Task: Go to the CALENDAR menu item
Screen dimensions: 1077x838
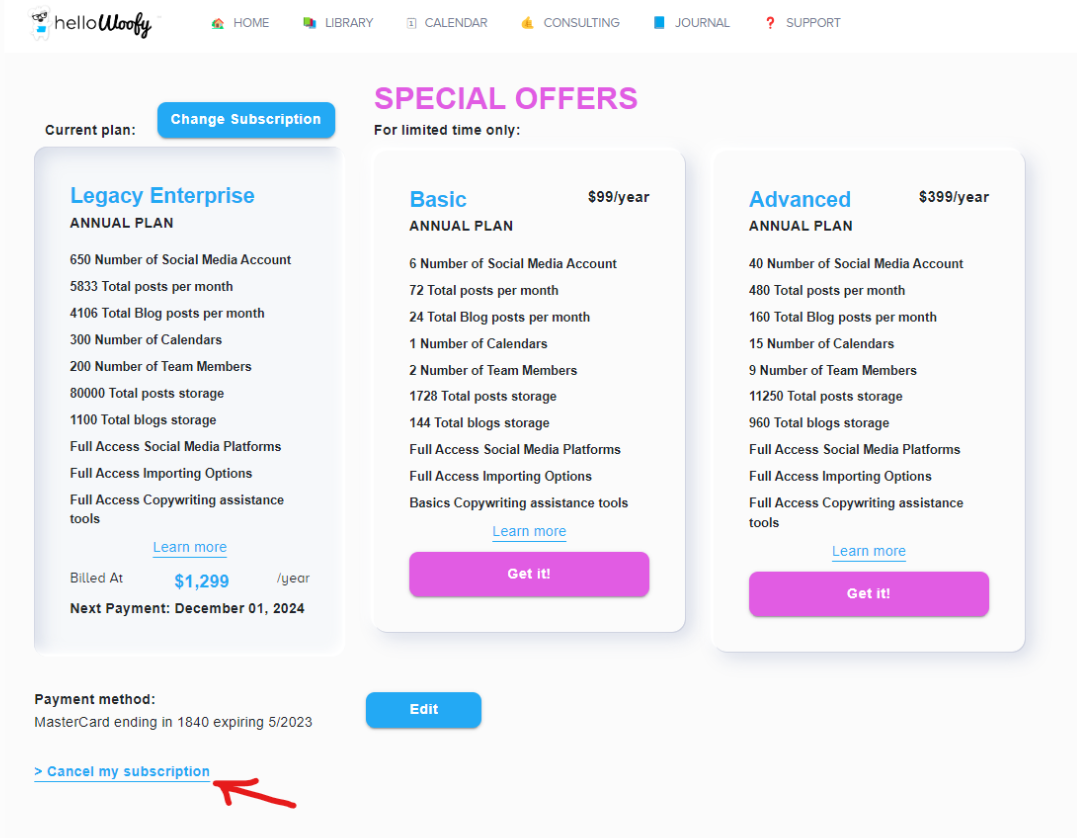Action: (x=456, y=23)
